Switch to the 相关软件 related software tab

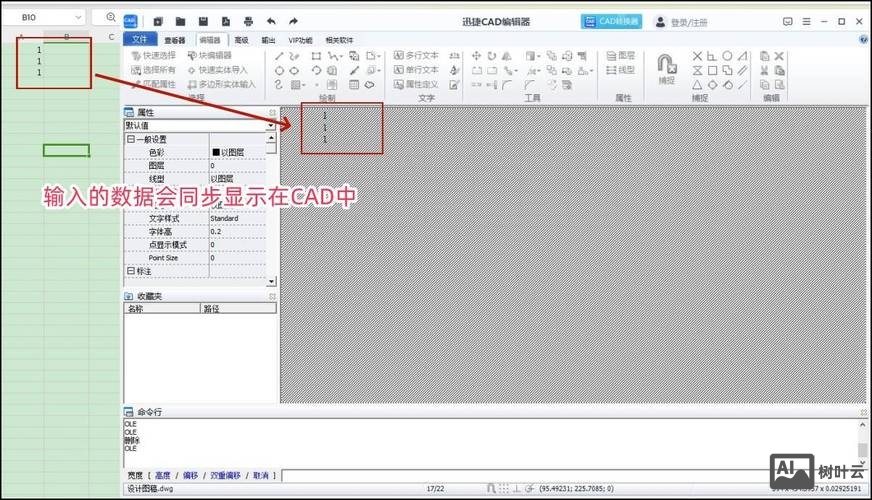point(339,40)
